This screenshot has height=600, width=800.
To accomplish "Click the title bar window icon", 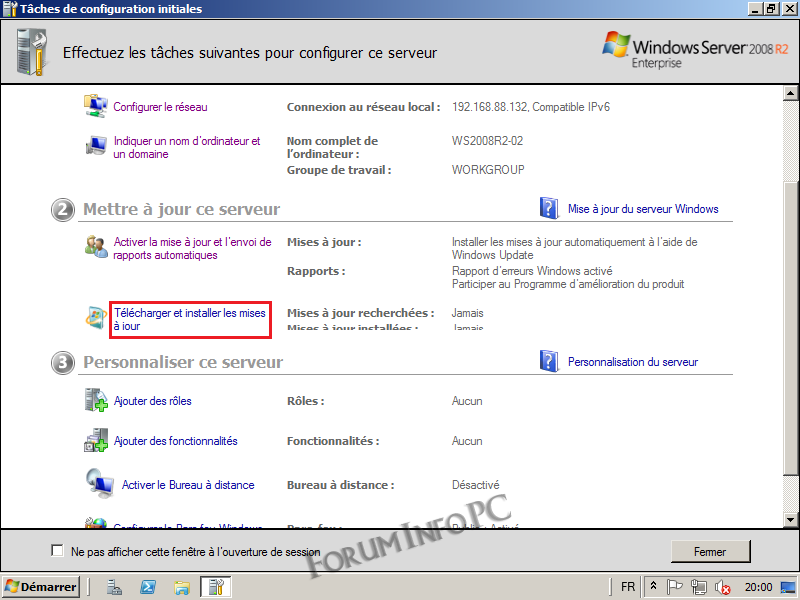I will 10,9.
